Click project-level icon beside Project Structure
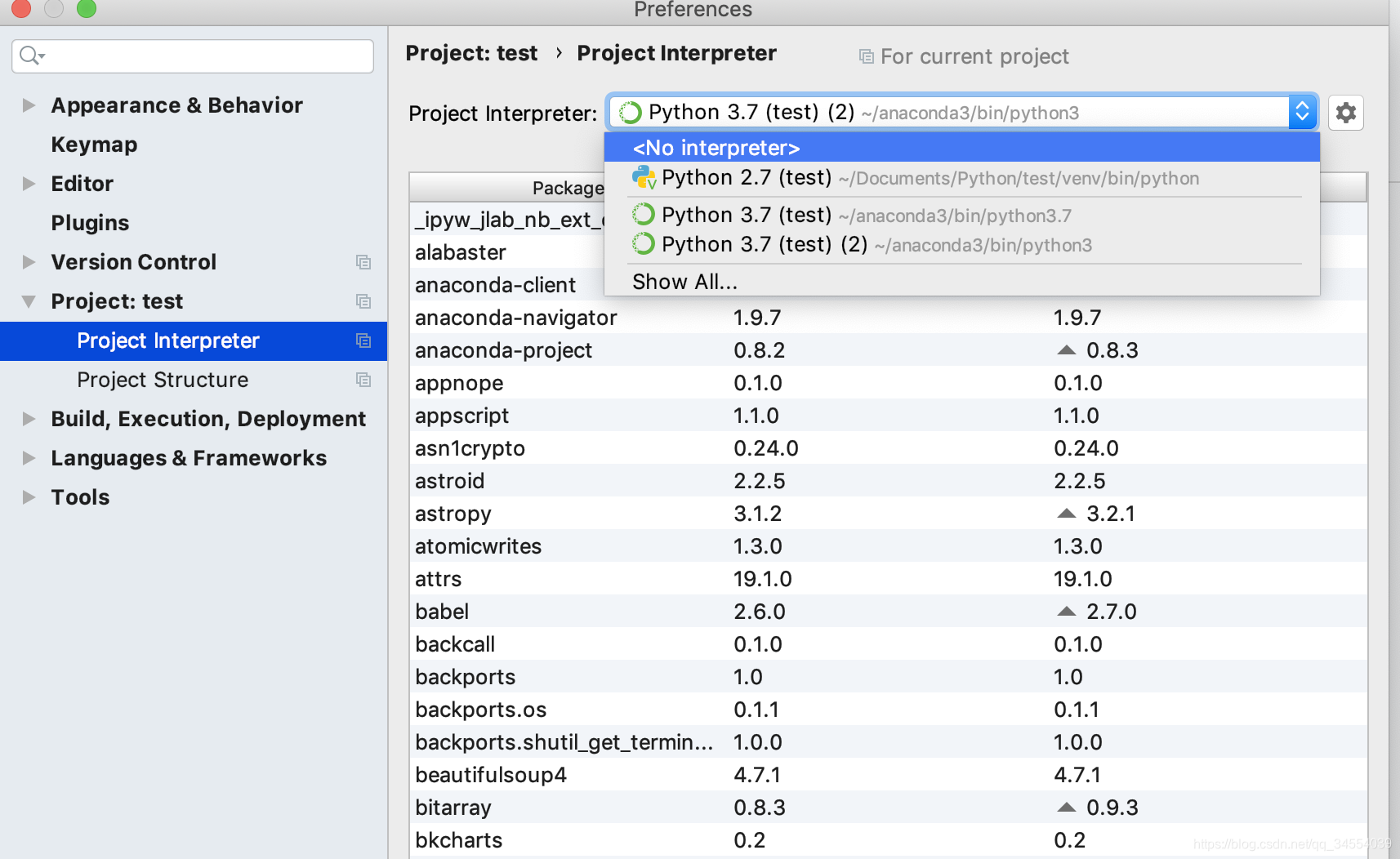This screenshot has width=1400, height=859. tap(363, 380)
